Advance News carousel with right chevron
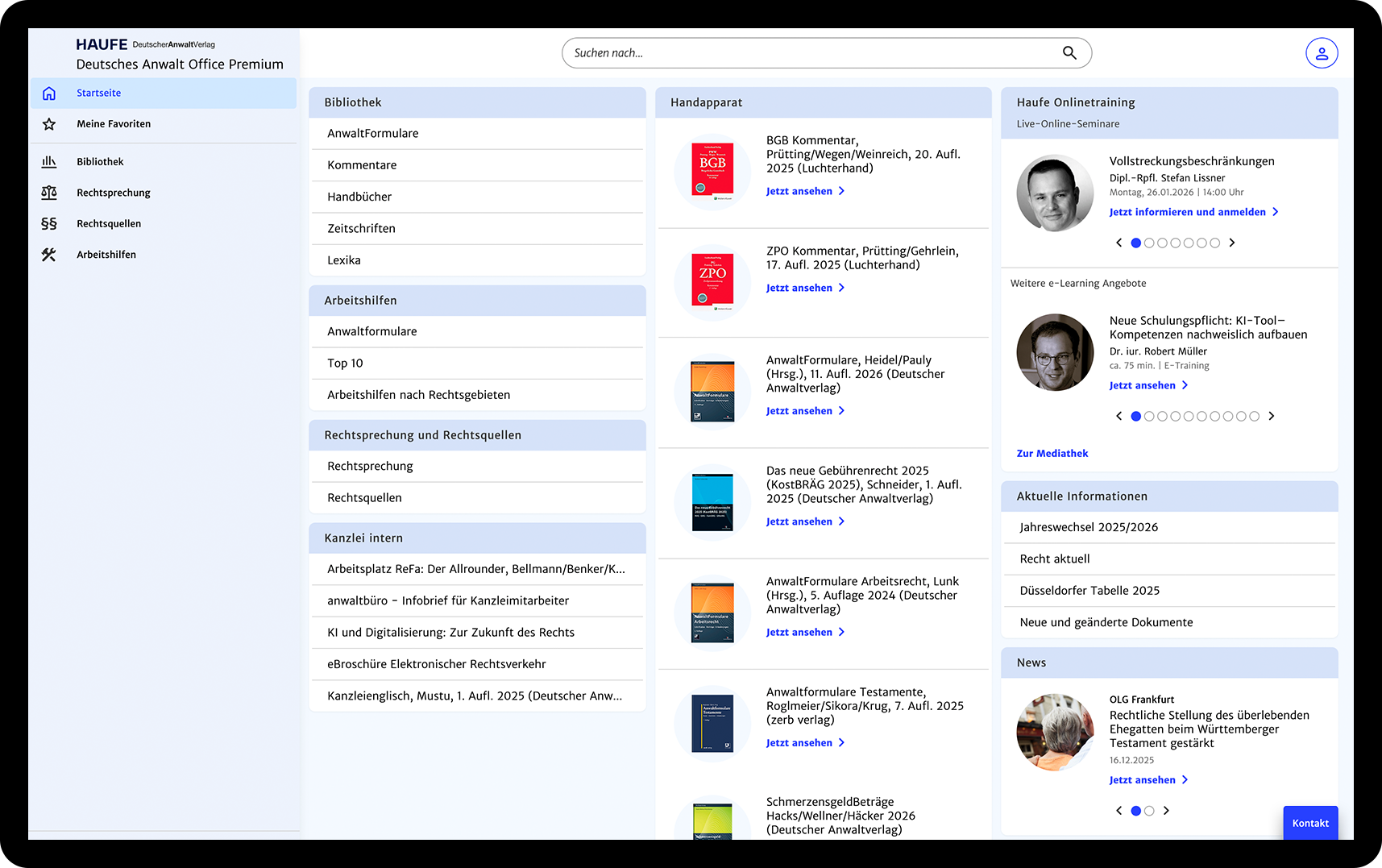The height and width of the screenshot is (868, 1382). (1166, 811)
